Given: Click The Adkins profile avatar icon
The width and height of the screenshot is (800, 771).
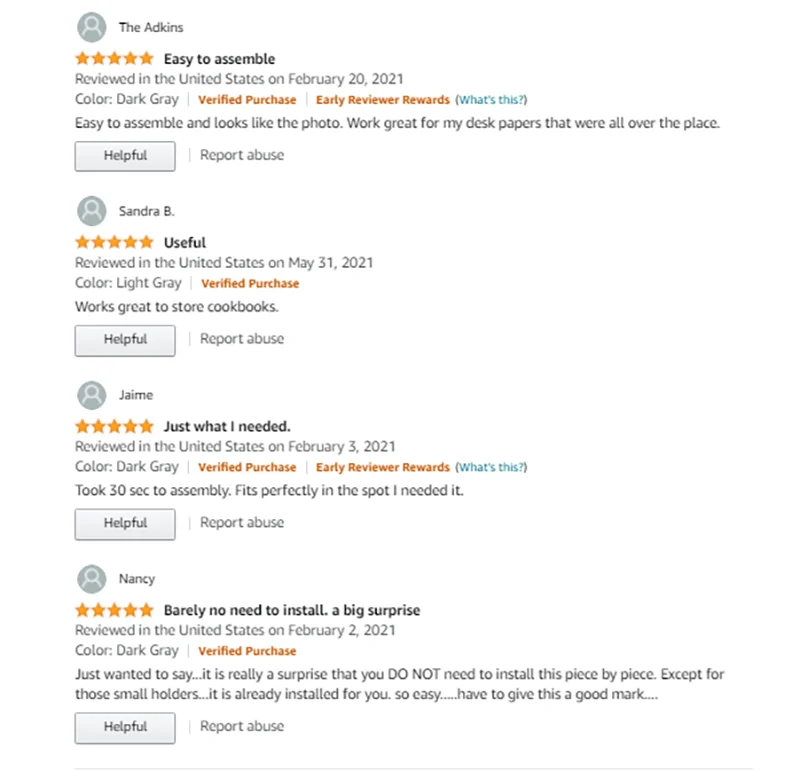Looking at the screenshot, I should [91, 27].
